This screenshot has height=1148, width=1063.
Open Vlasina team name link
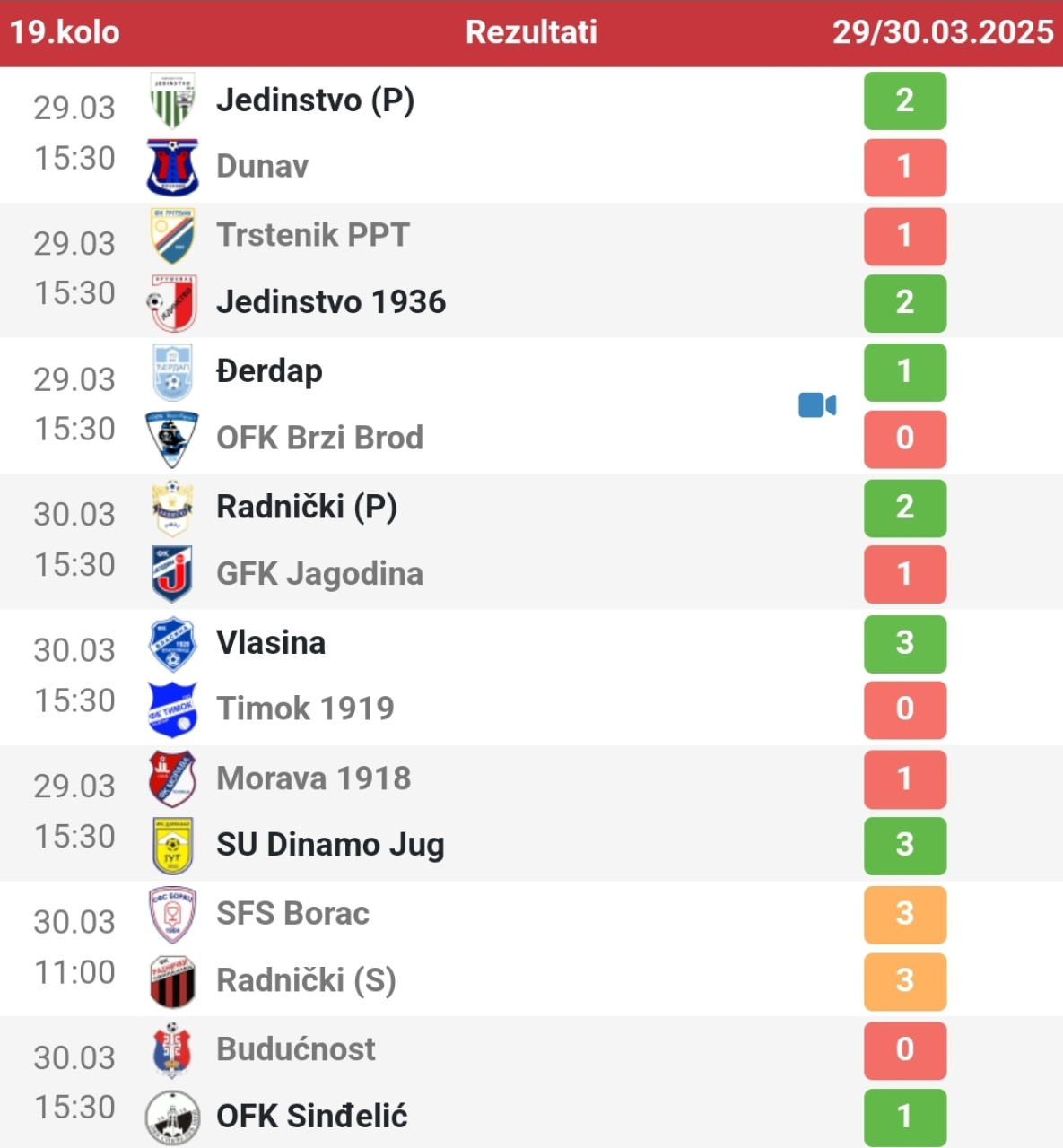coord(271,642)
